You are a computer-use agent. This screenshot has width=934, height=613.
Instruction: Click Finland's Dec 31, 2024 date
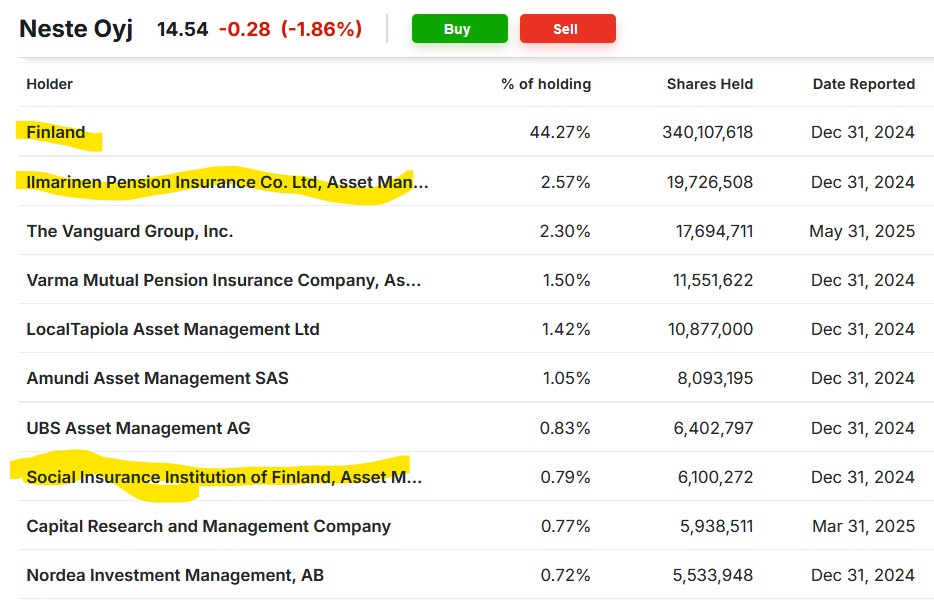click(863, 132)
